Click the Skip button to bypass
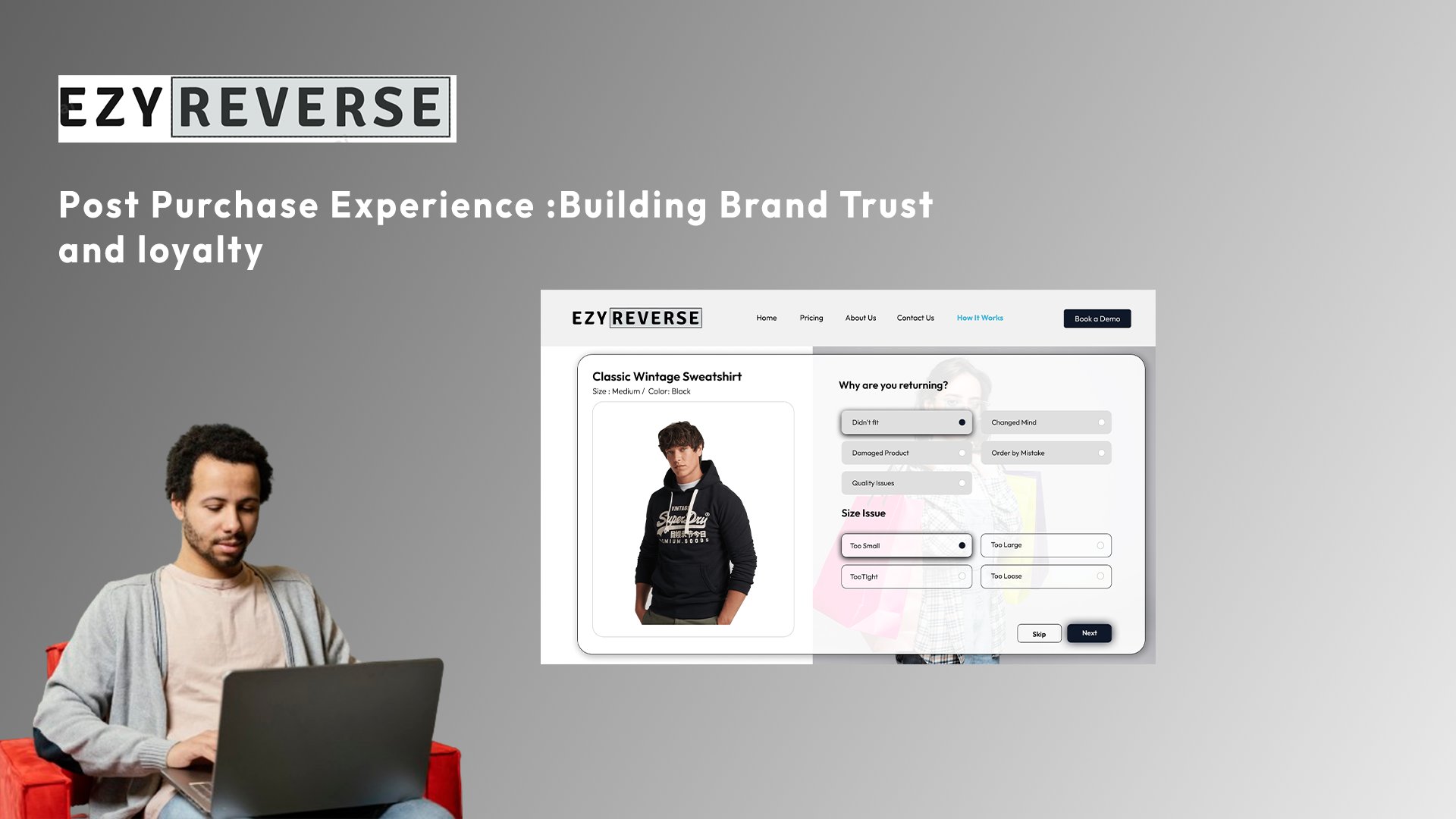The width and height of the screenshot is (1456, 819). point(1039,633)
